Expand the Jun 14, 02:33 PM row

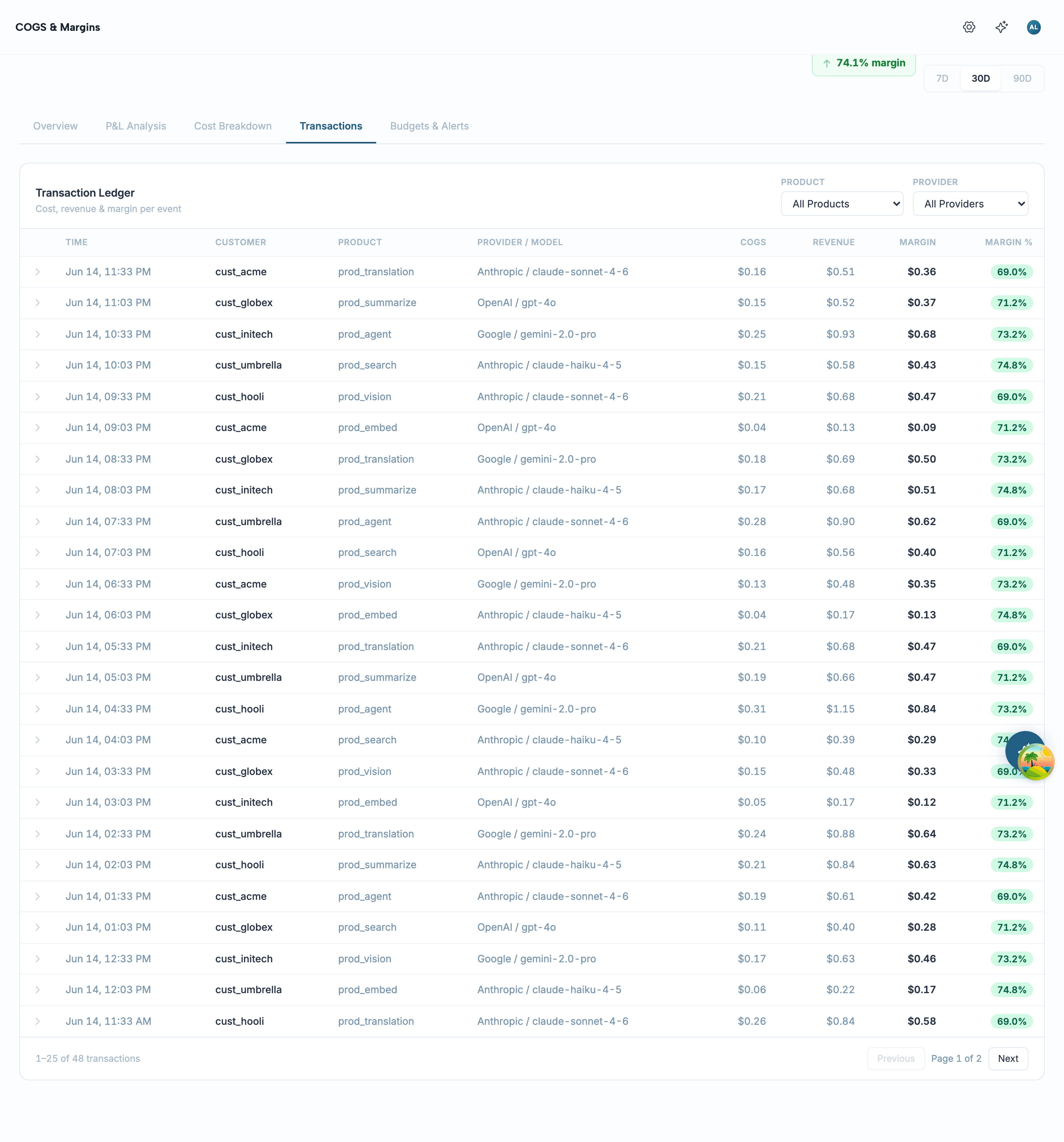pos(38,834)
